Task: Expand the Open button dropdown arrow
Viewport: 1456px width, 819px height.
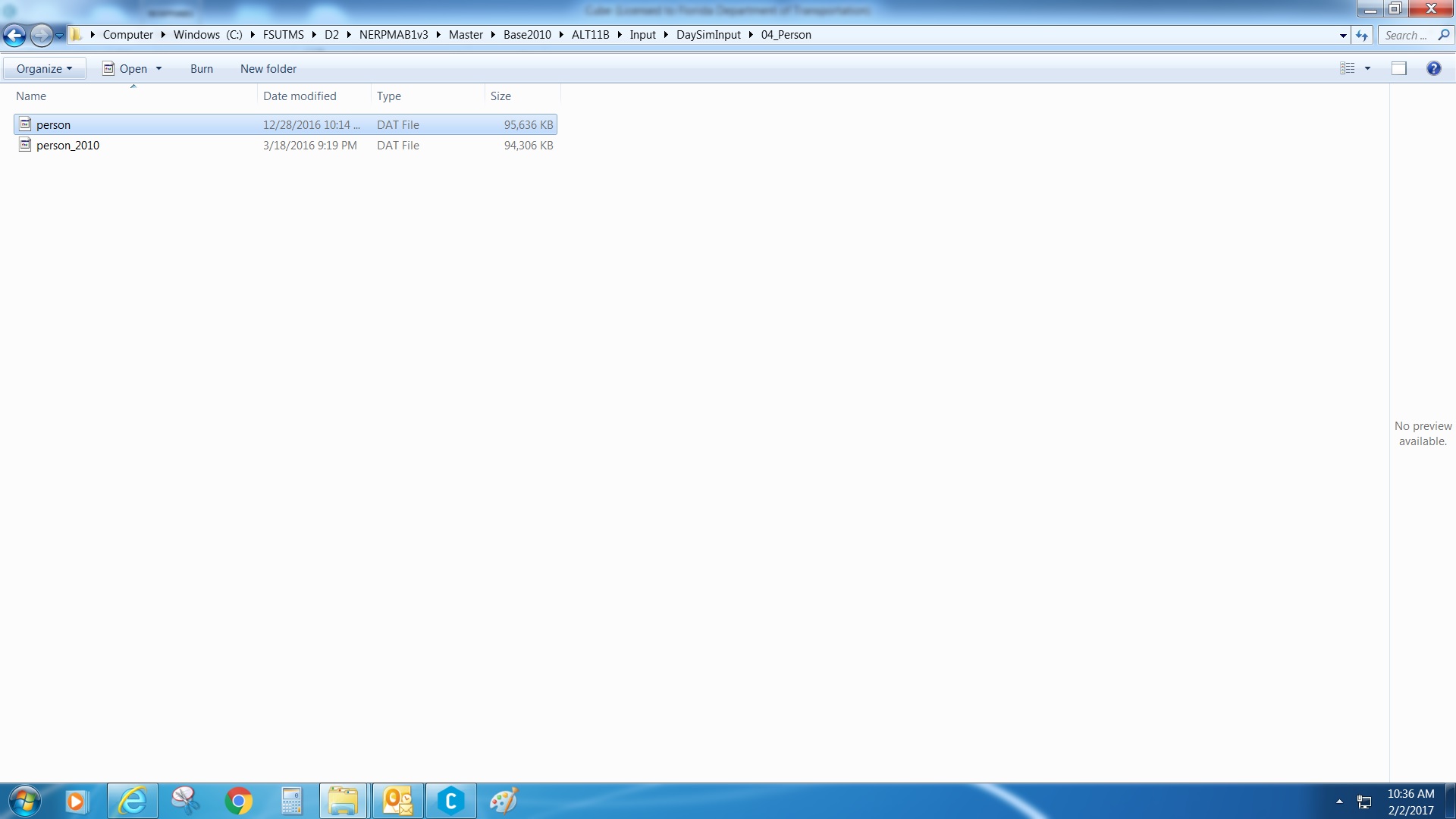Action: (158, 68)
